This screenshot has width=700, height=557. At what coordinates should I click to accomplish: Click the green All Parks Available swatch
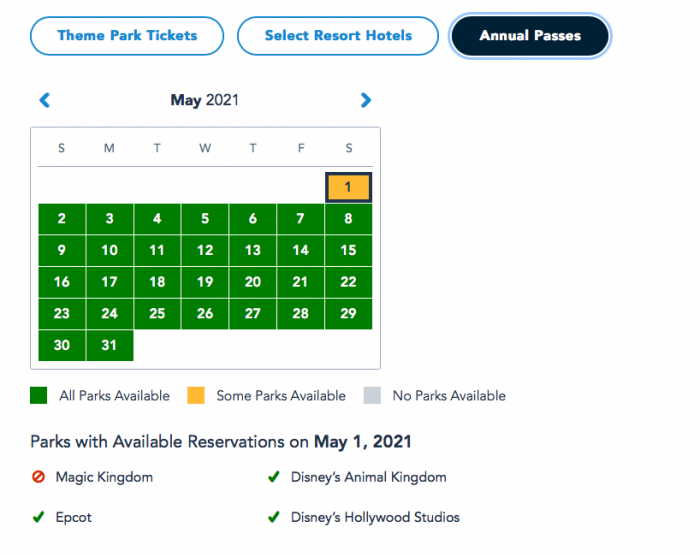tap(39, 396)
